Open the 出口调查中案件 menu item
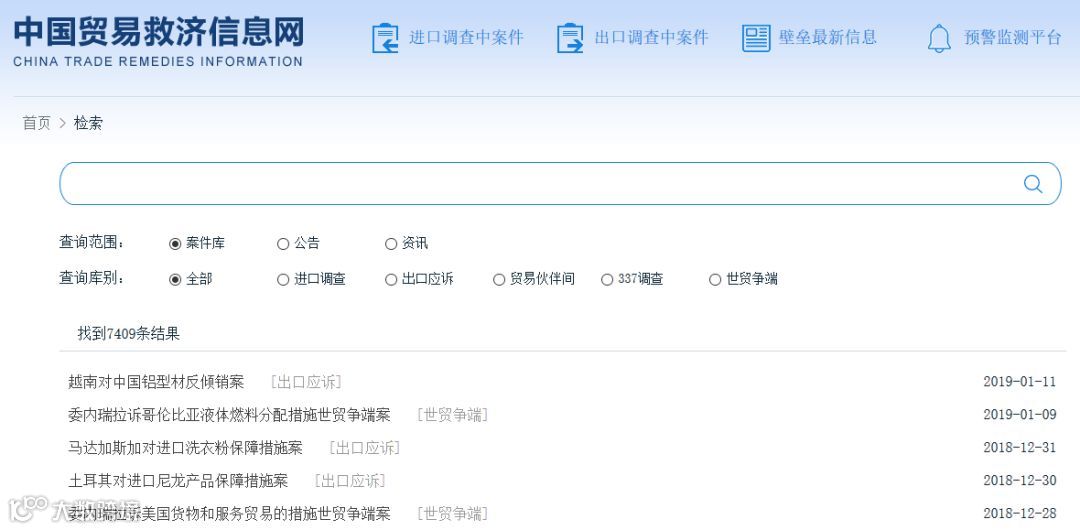 [652, 37]
